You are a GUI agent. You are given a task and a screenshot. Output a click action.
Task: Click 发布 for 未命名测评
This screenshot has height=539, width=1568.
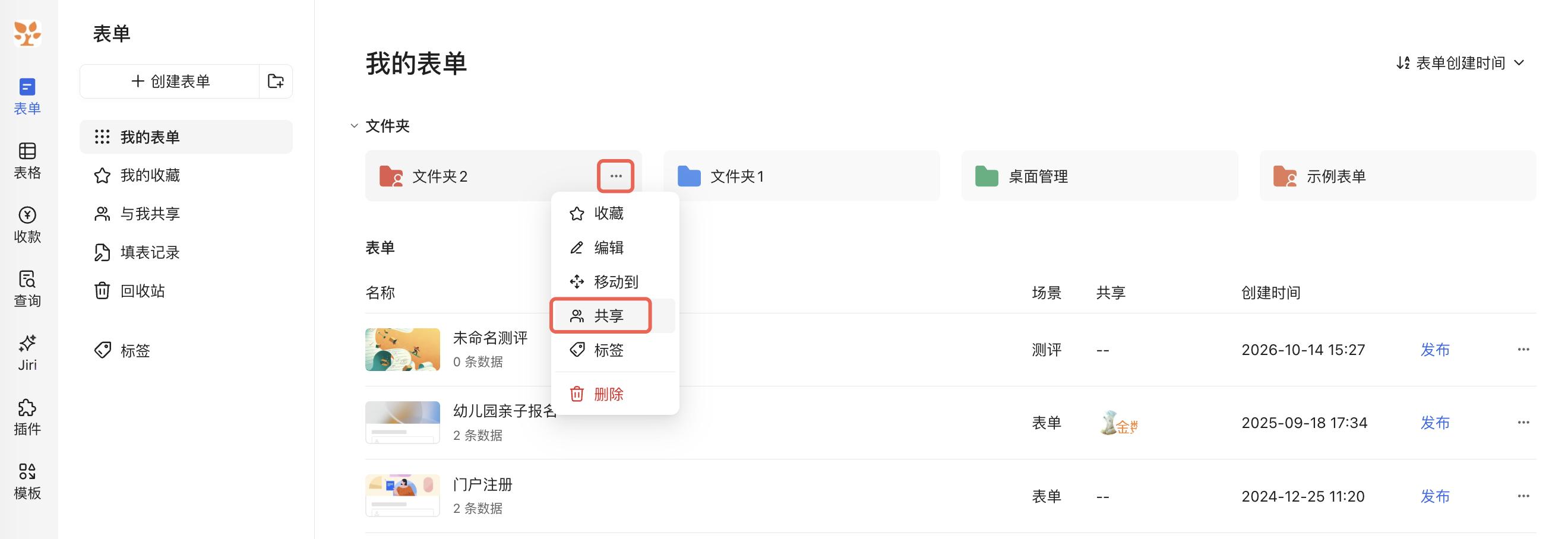point(1435,350)
